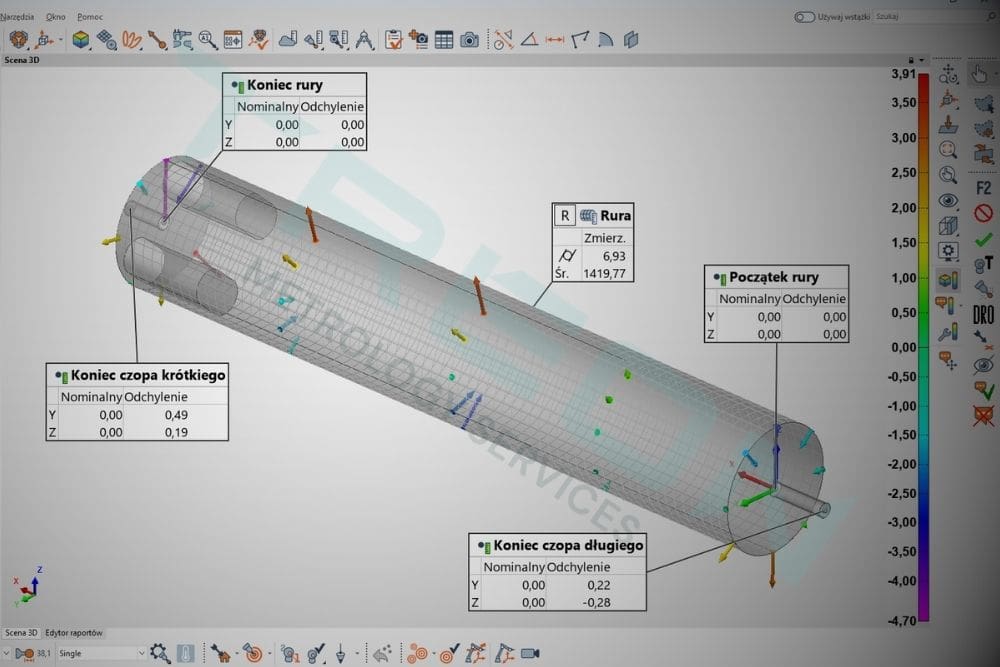Click the camera snapshot icon in top toolbar
The image size is (1000, 667).
click(469, 40)
